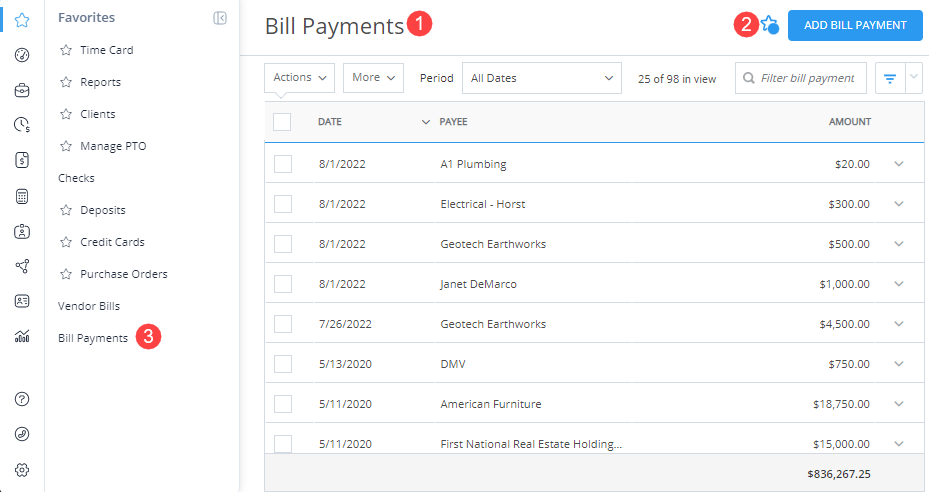Screen dimensions: 929x492
Task: Select the American Furniture row checkbox
Action: click(x=283, y=404)
